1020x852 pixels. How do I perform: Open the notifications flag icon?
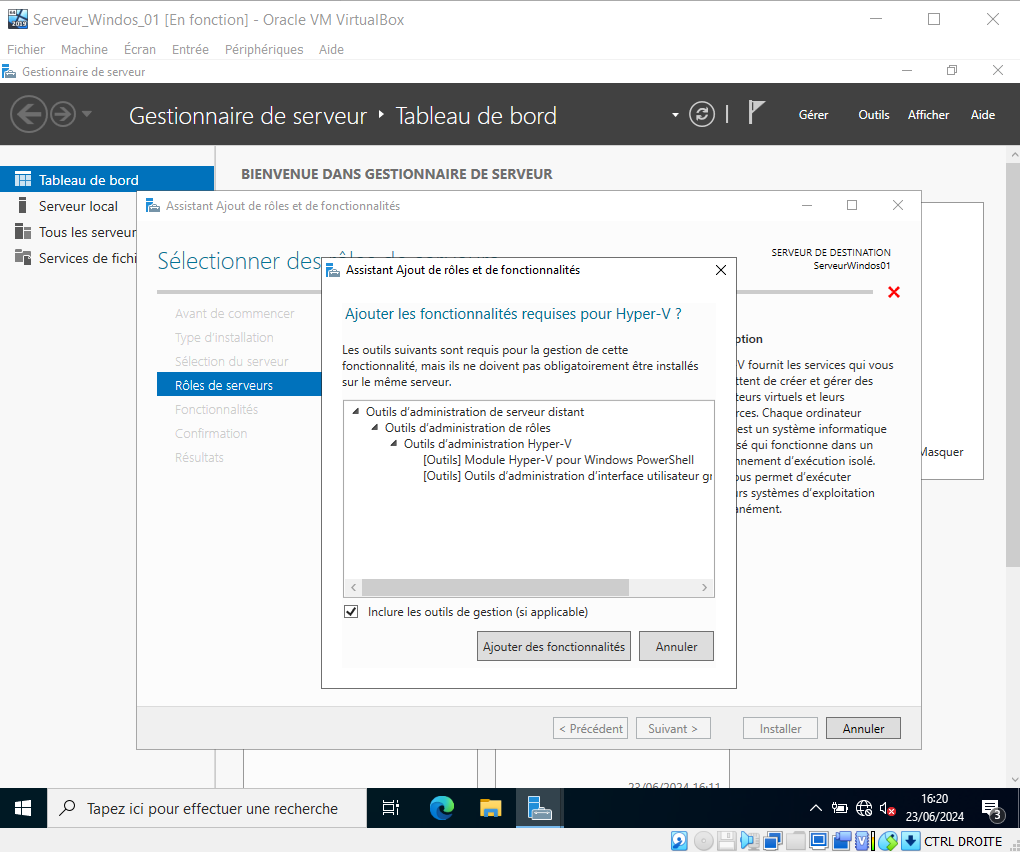(756, 113)
